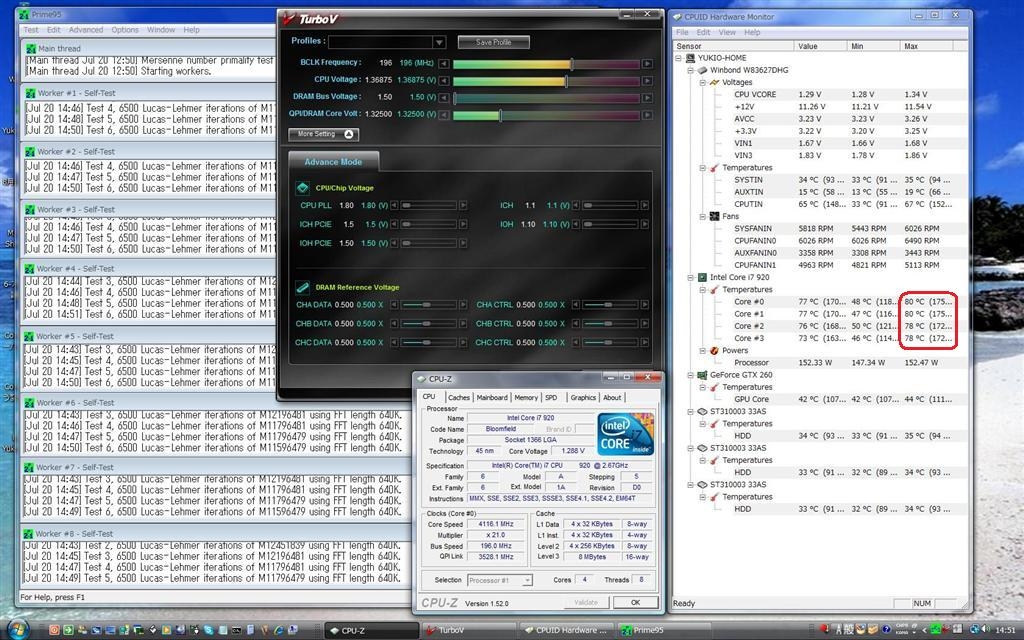Click the Sensor column header

click(x=734, y=46)
